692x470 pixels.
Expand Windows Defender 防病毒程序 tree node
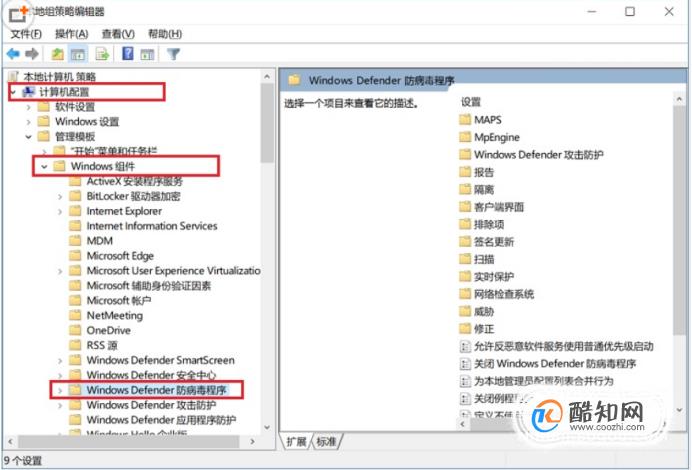click(60, 390)
